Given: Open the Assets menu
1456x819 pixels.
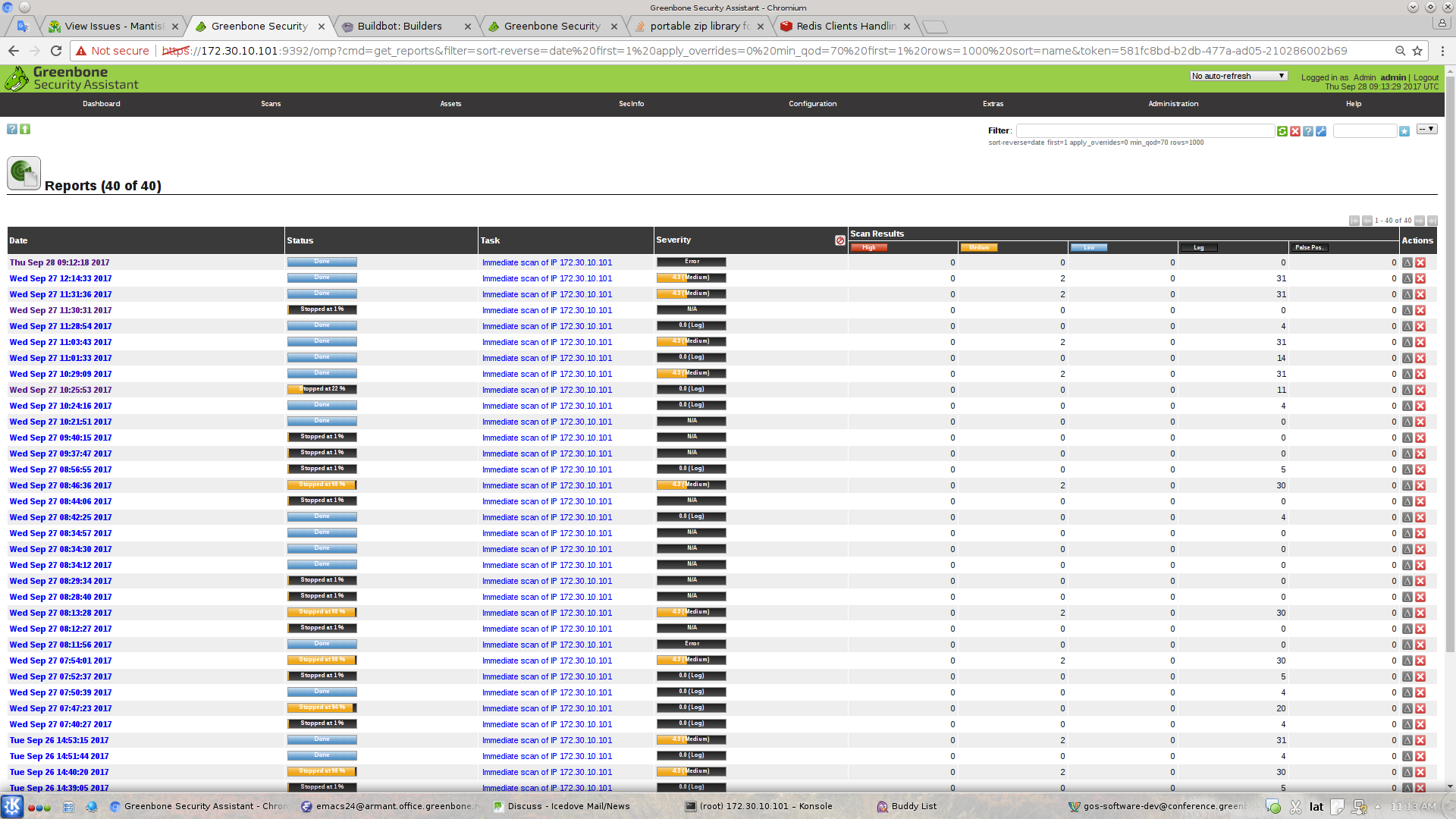Looking at the screenshot, I should tap(450, 104).
